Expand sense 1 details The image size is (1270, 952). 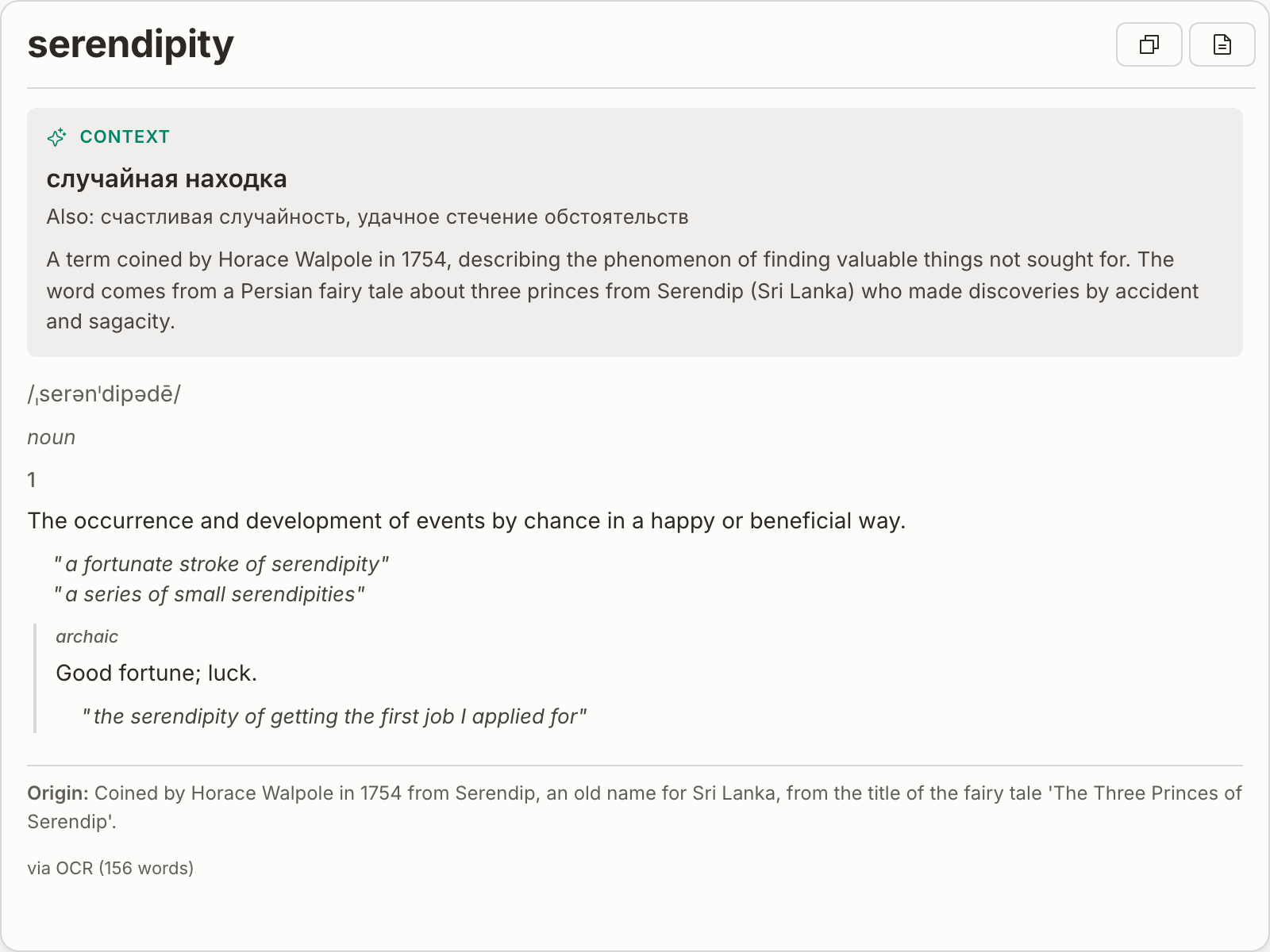pos(31,479)
